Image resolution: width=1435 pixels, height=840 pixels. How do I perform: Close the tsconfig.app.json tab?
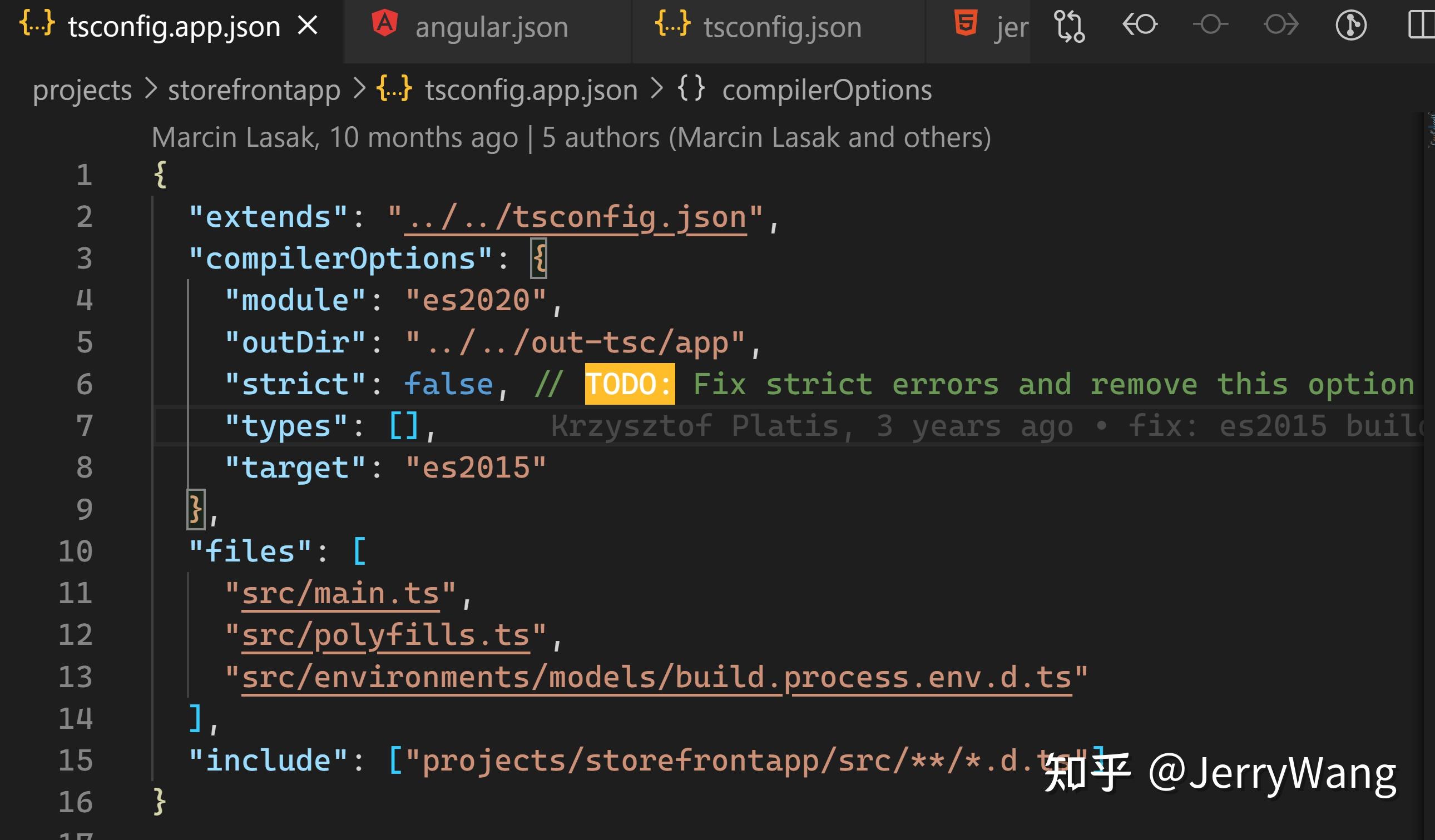[x=308, y=26]
